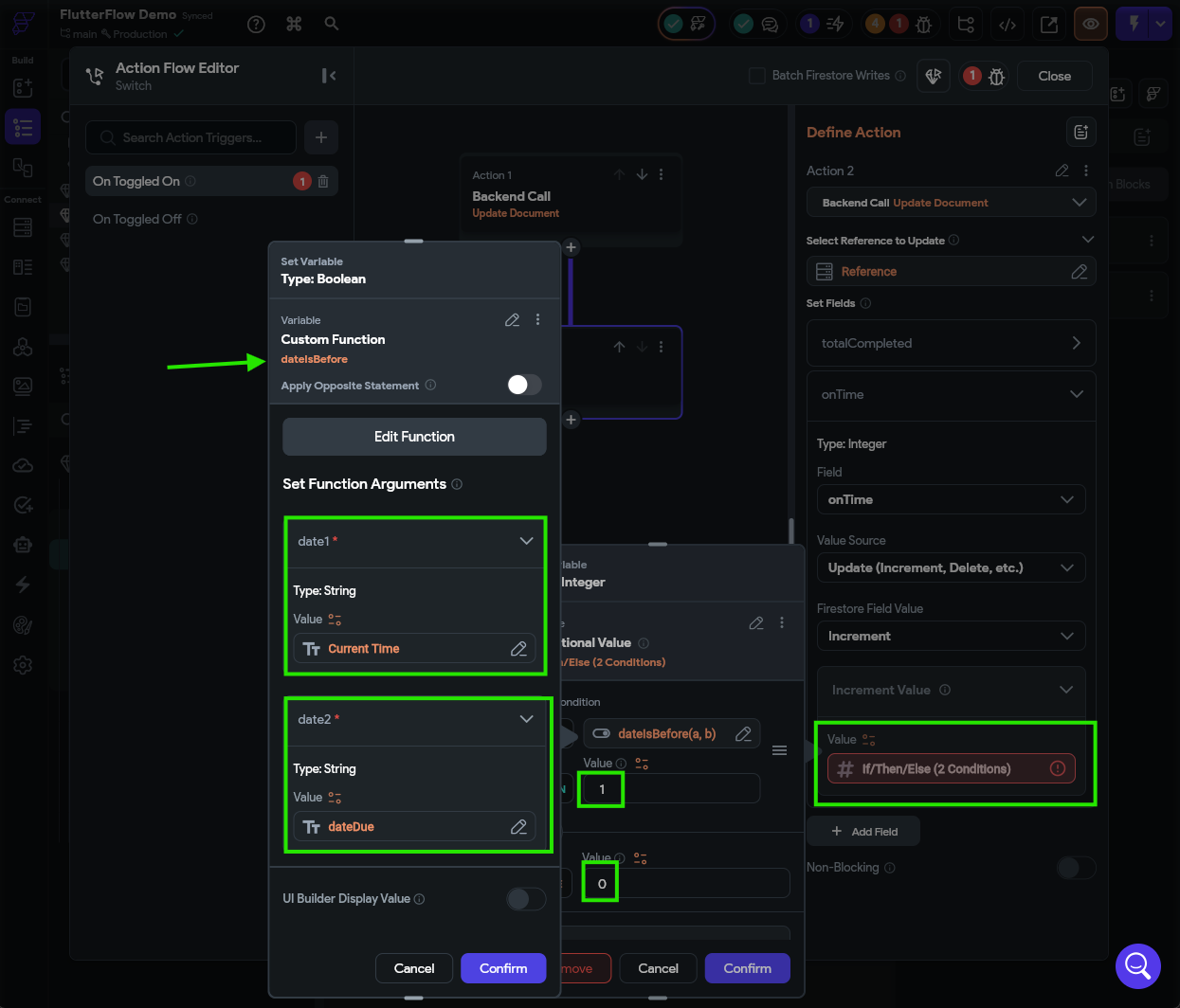Select the On Toggled On trigger
Image resolution: width=1180 pixels, height=1008 pixels.
[x=211, y=181]
